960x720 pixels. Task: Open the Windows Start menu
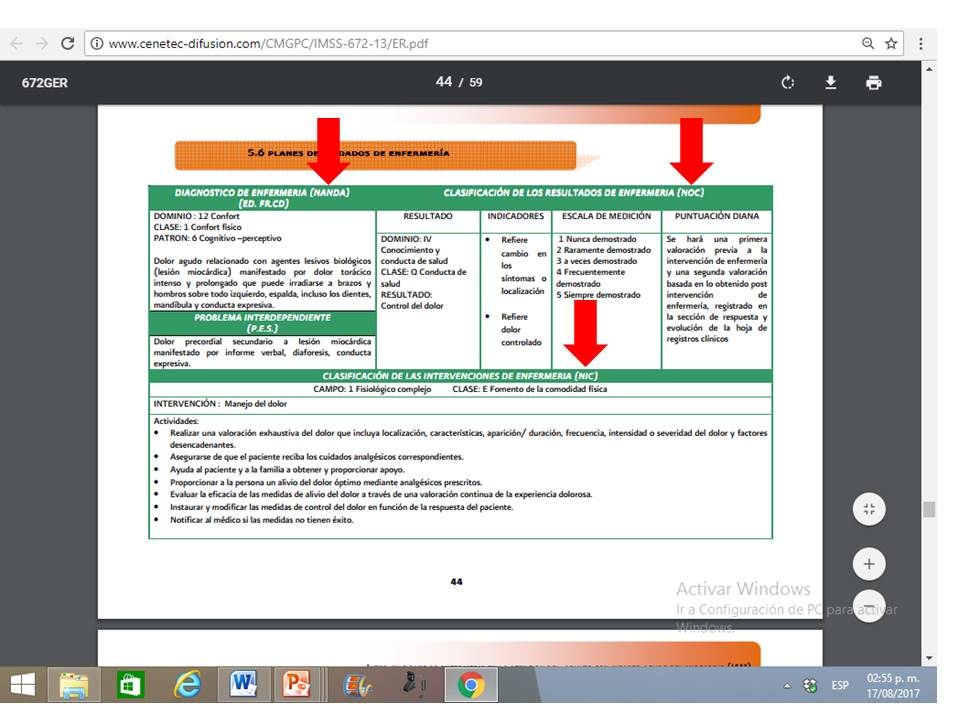[21, 686]
